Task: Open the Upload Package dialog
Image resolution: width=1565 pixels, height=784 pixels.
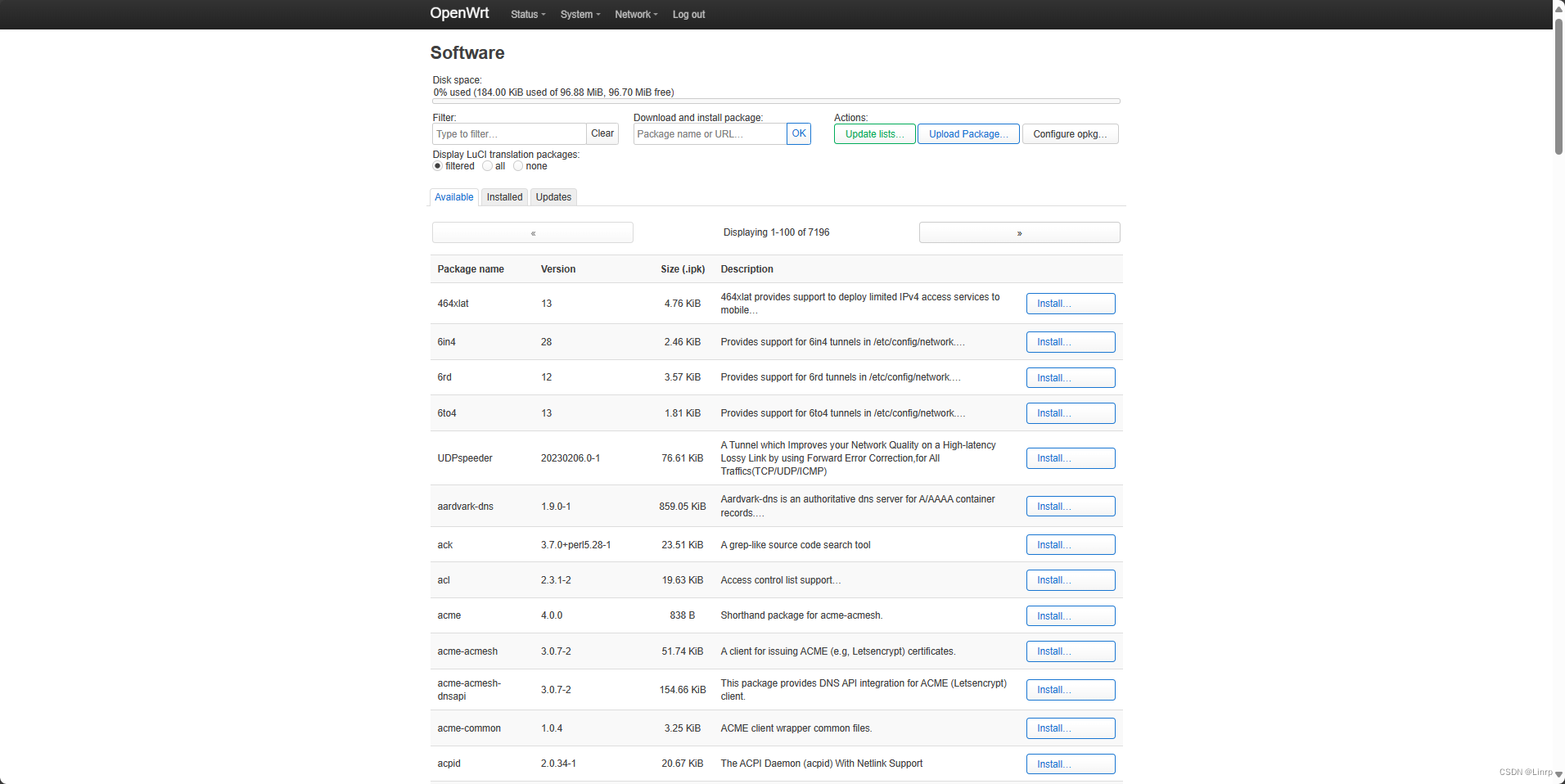Action: pos(968,134)
